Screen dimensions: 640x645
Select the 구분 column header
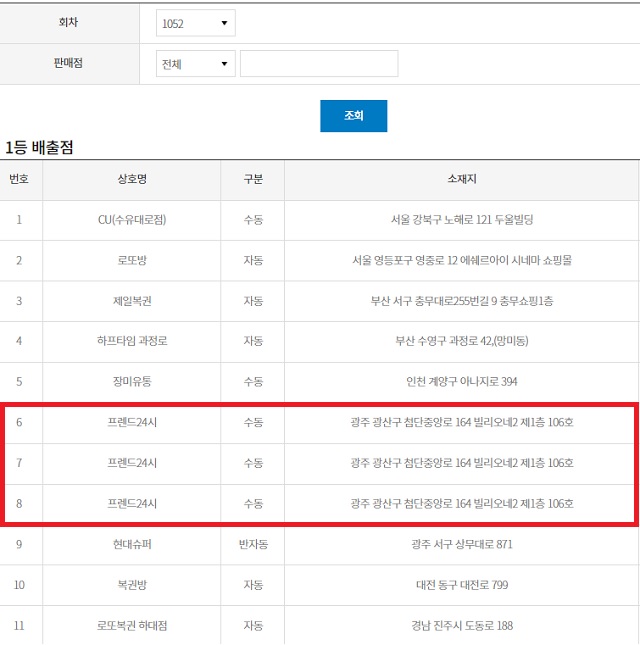click(253, 179)
